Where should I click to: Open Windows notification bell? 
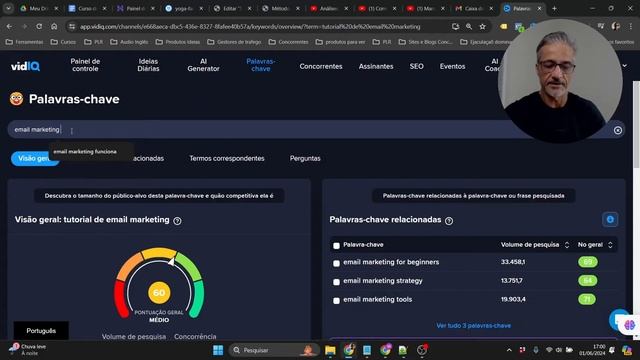pyautogui.click(x=612, y=350)
